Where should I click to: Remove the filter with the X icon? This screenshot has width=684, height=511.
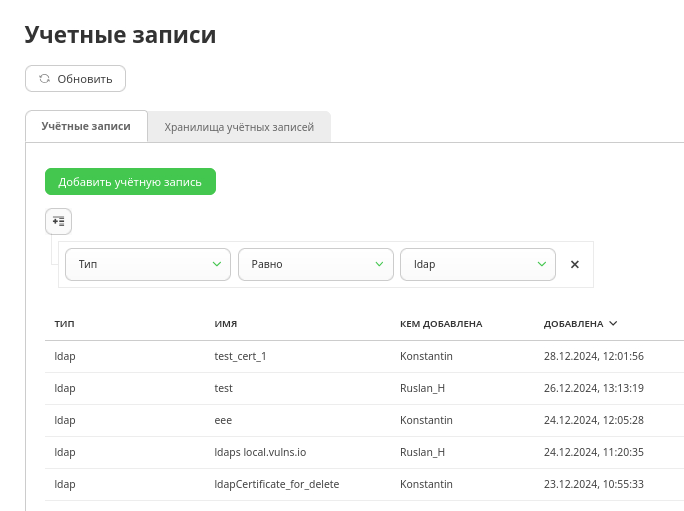(x=575, y=264)
